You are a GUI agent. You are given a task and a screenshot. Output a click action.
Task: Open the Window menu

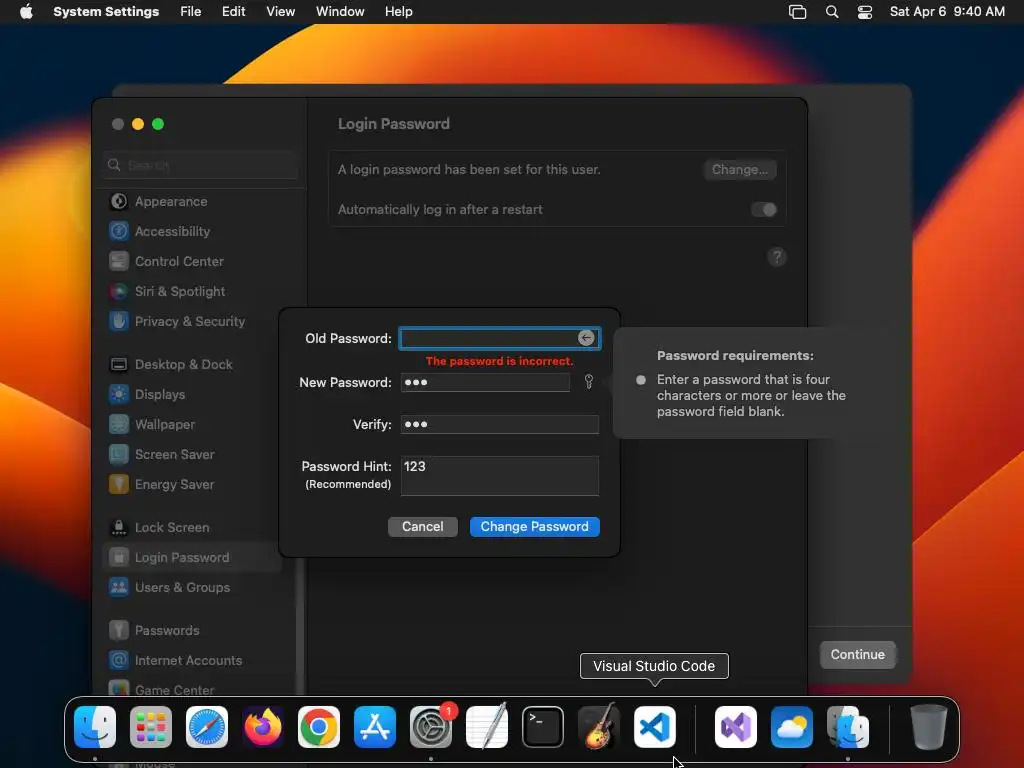340,12
